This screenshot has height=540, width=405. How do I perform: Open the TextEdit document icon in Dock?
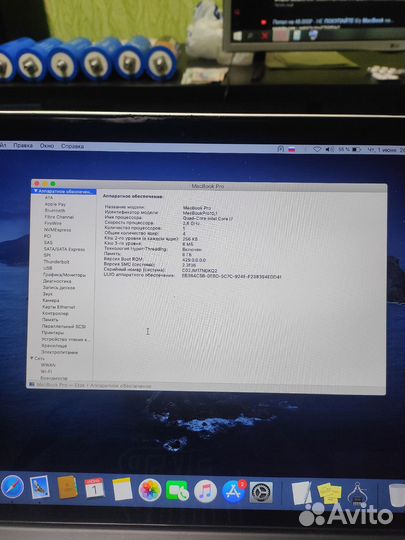tap(302, 493)
